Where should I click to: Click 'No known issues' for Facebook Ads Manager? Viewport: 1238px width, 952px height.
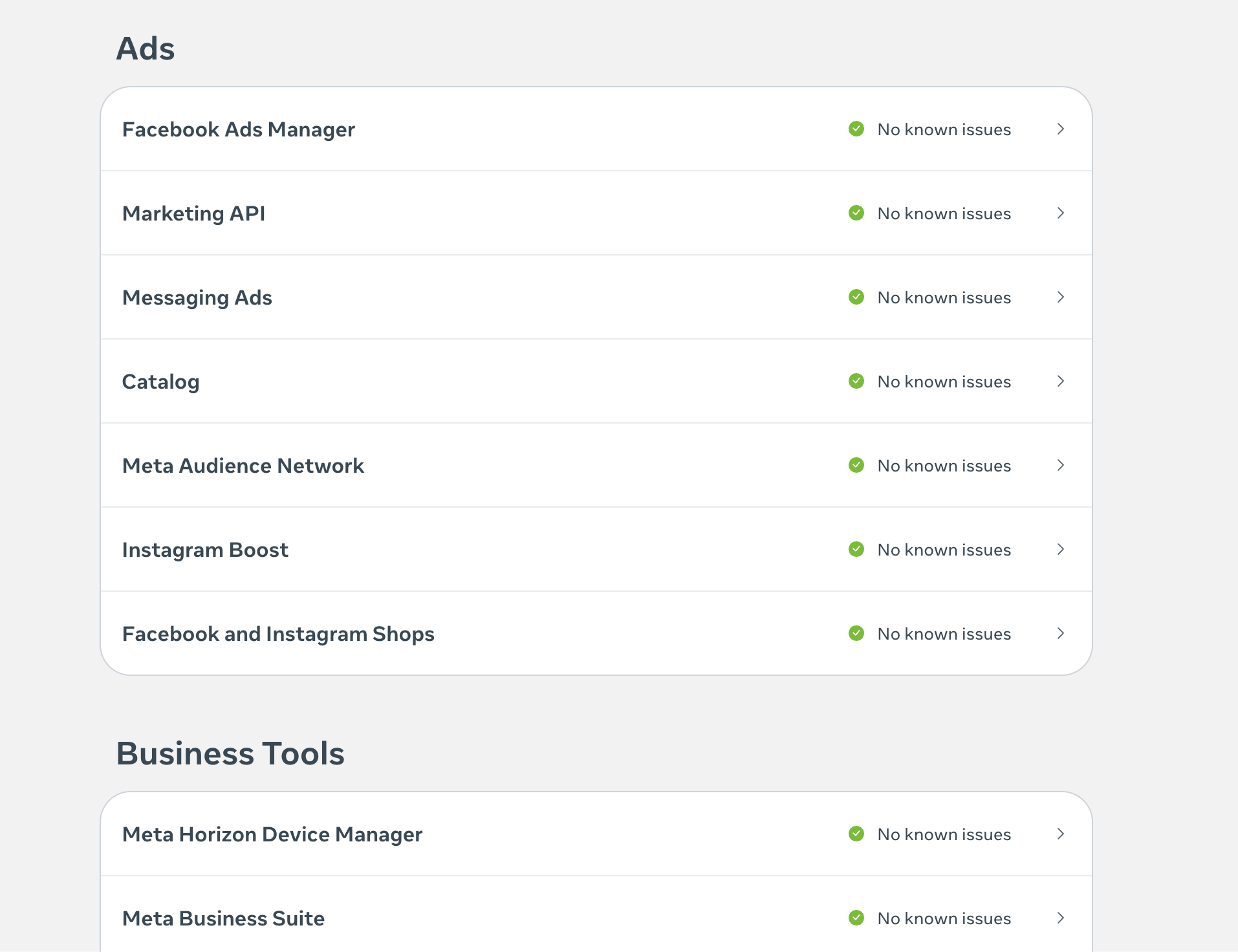(944, 129)
